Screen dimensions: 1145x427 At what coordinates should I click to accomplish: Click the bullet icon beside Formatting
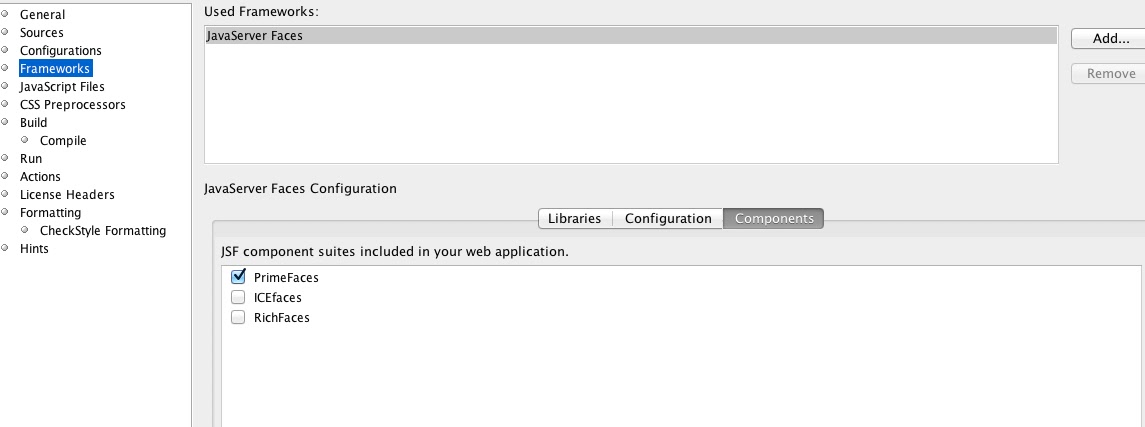pyautogui.click(x=5, y=212)
